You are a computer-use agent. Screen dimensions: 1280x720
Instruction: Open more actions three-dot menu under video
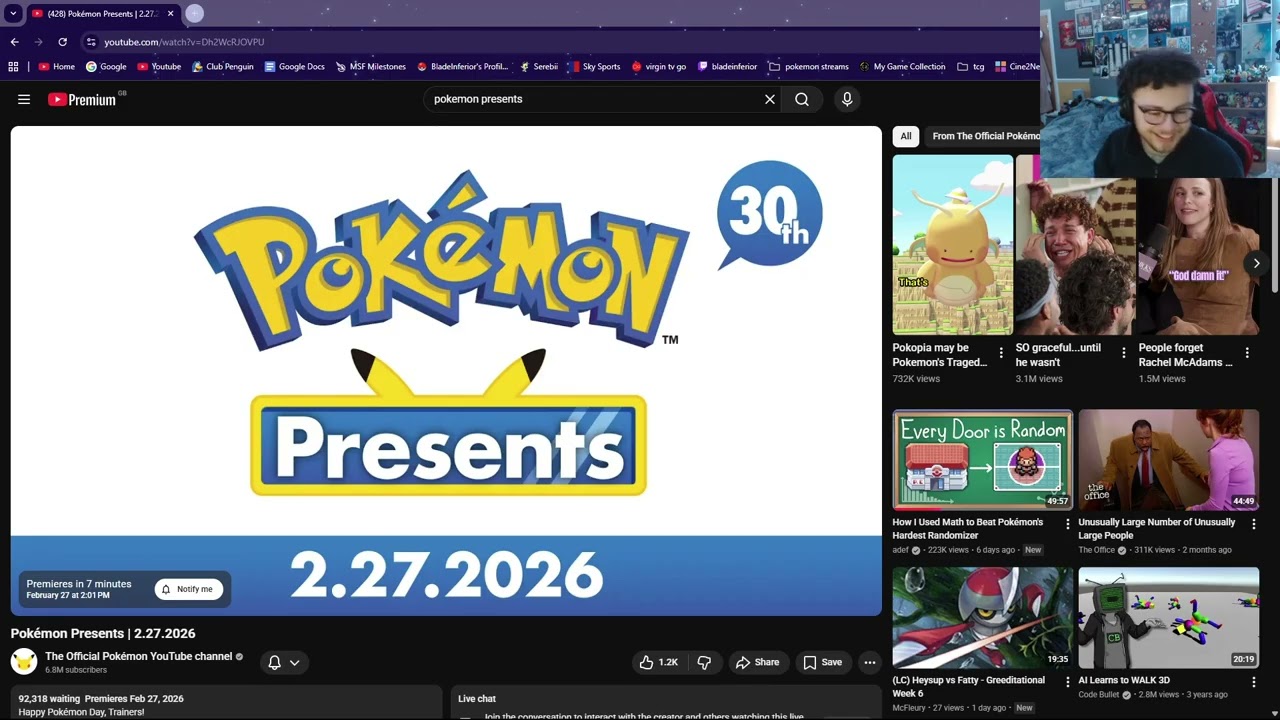(x=870, y=662)
